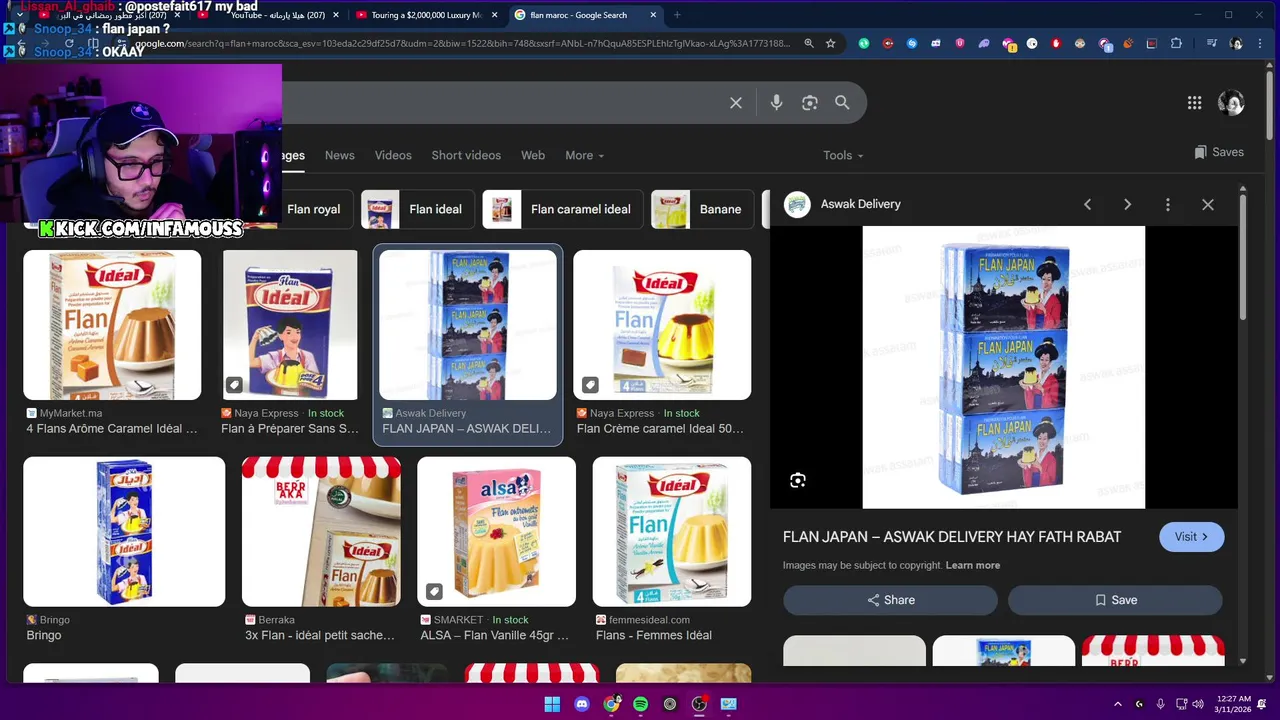Expand the More search types dropdown

pos(584,155)
